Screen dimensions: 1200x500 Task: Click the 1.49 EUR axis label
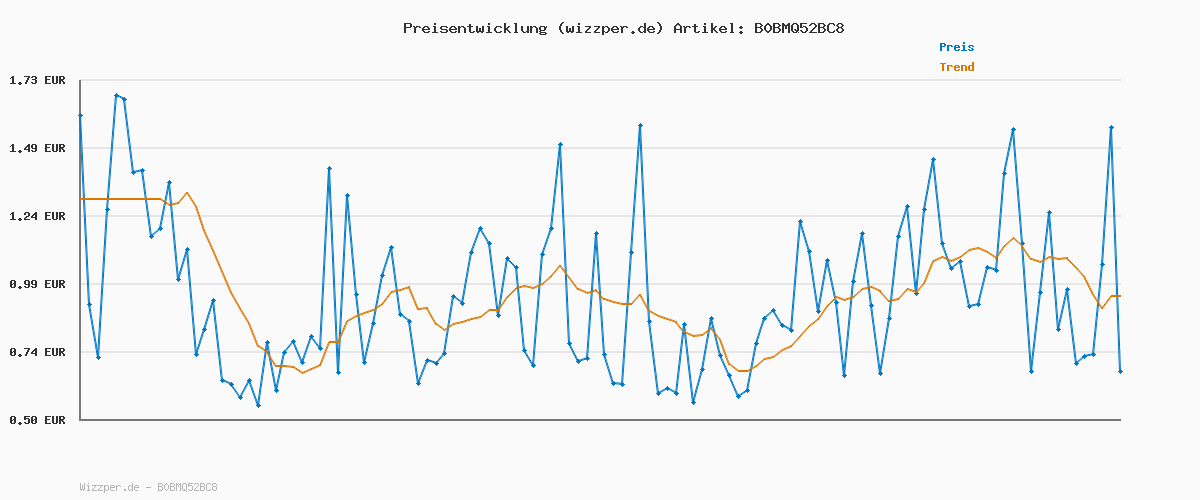point(37,148)
